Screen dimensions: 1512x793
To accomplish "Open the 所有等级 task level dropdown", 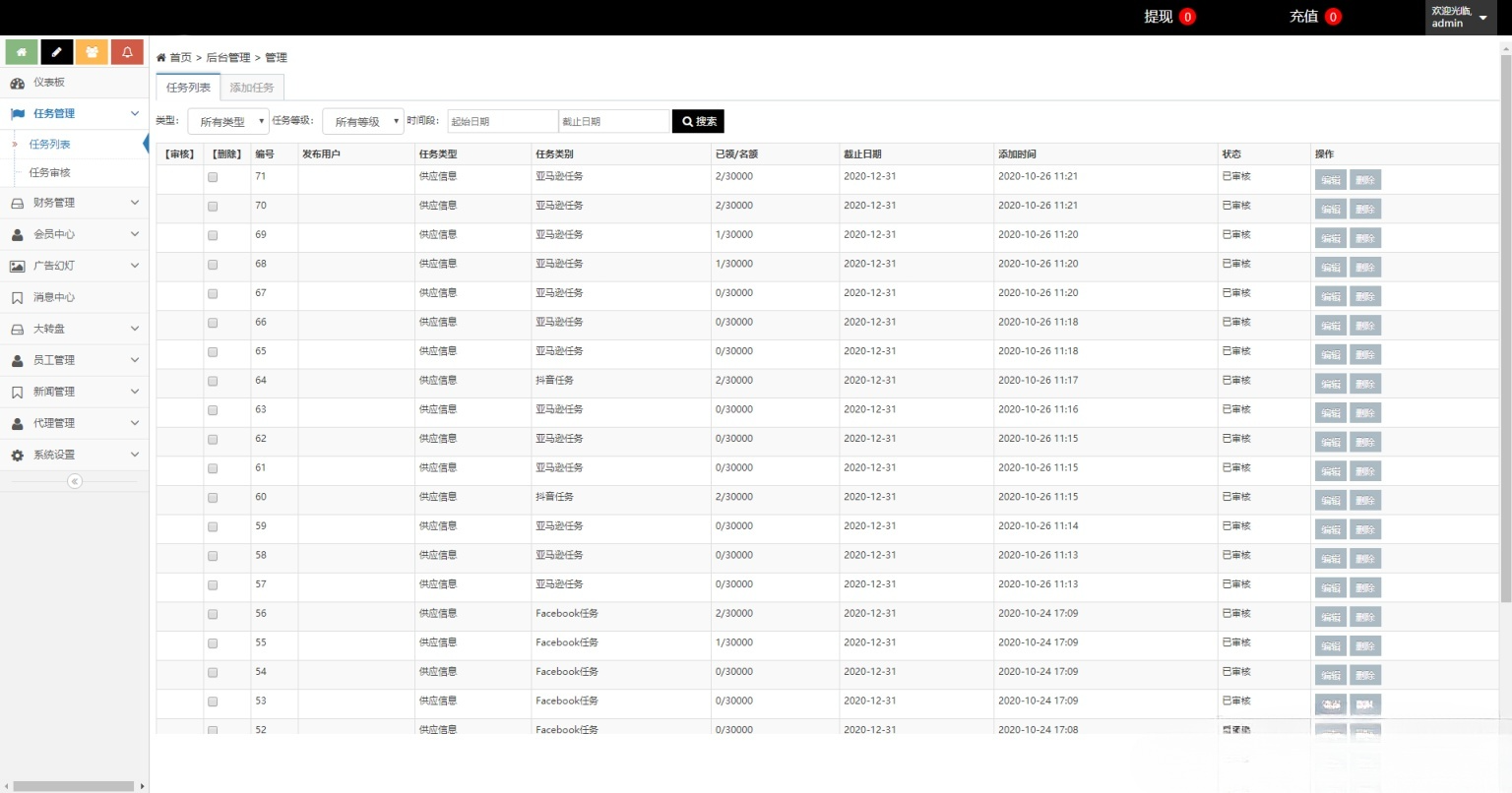I will pos(363,121).
